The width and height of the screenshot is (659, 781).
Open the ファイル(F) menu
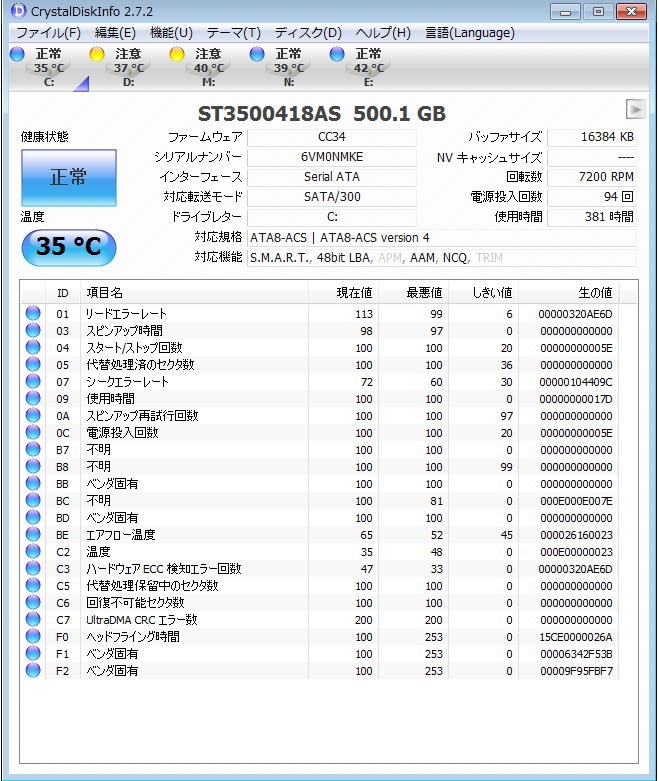coord(48,33)
